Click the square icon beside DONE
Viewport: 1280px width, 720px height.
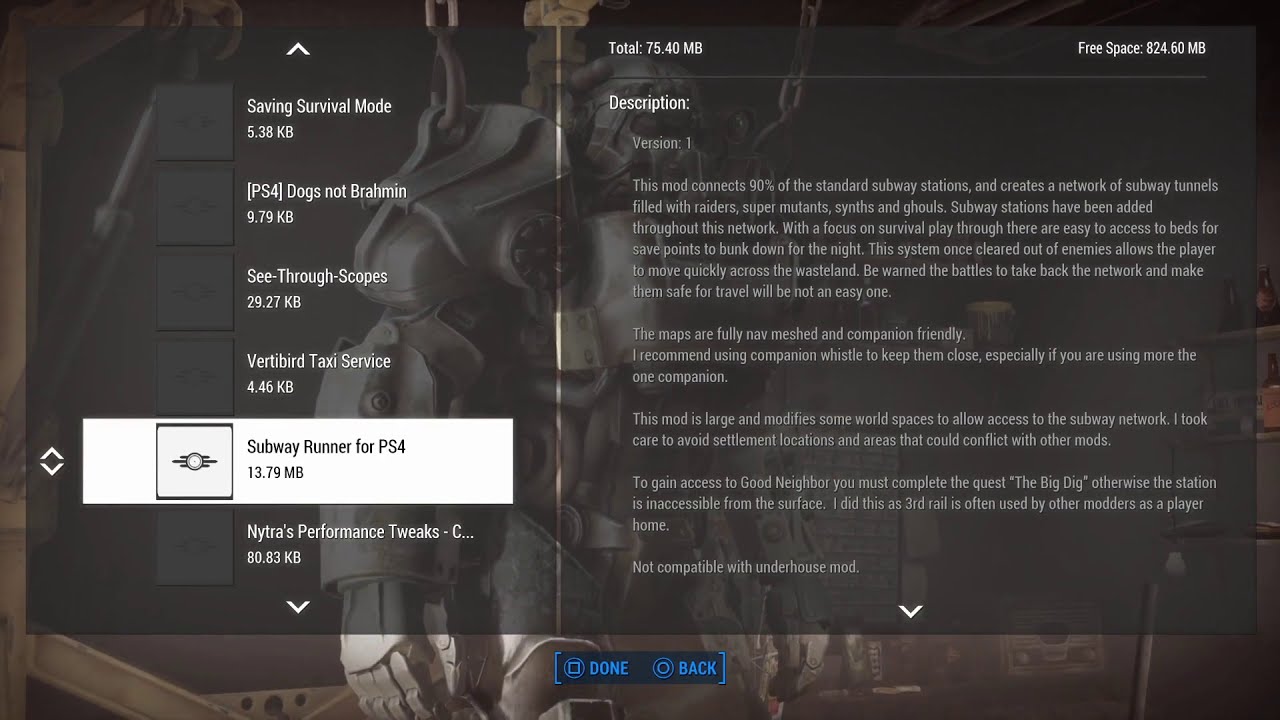574,668
